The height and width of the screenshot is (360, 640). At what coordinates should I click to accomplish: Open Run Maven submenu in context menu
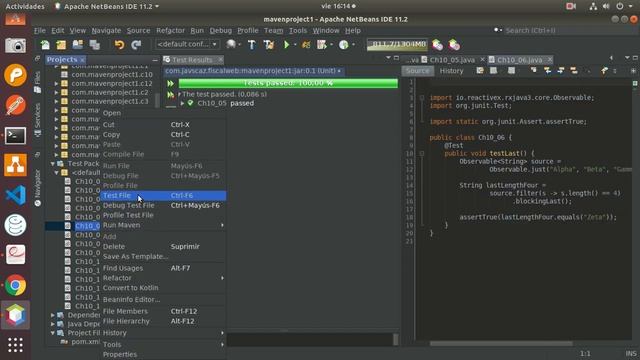coord(163,225)
